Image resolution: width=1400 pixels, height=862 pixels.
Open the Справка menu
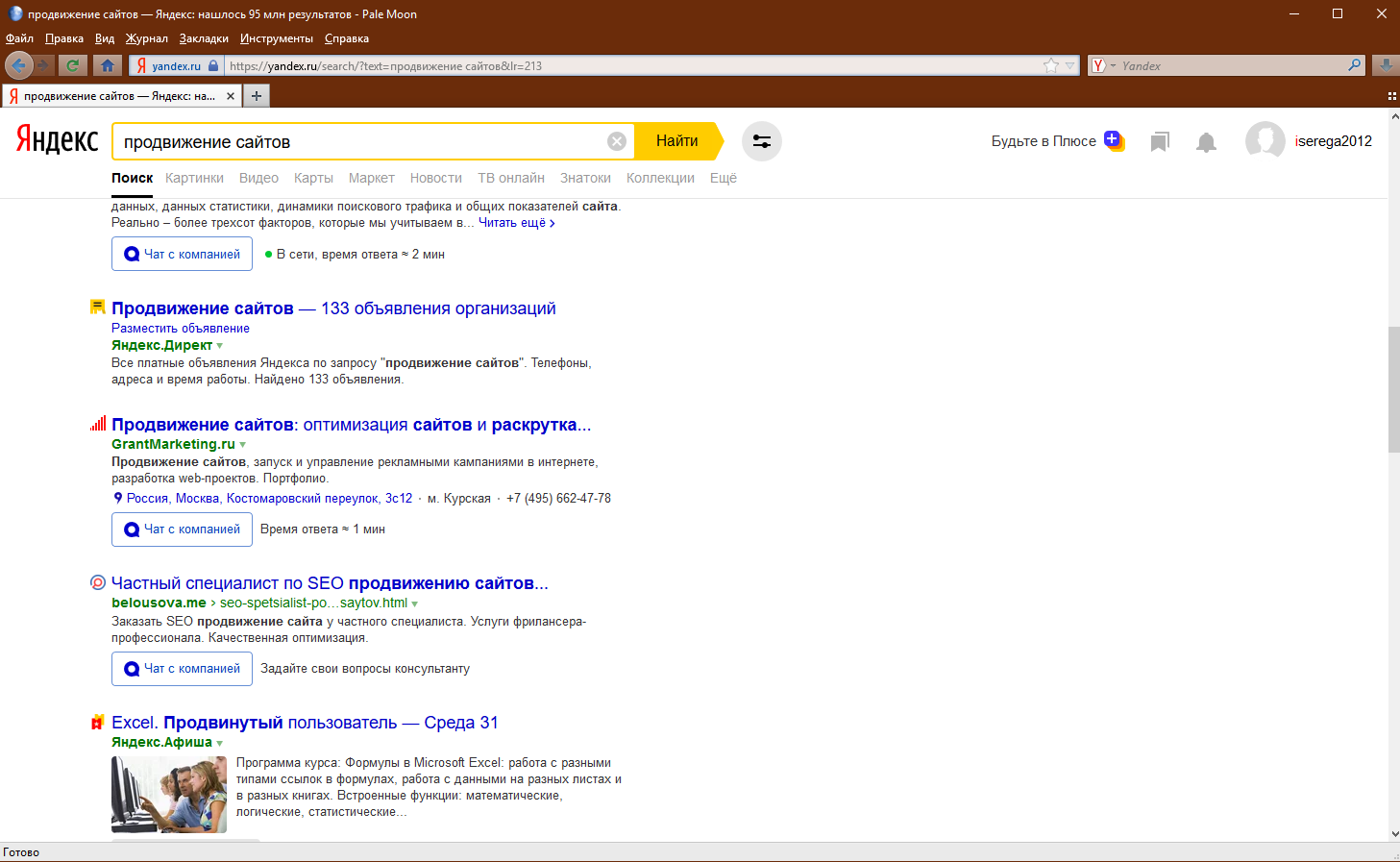(x=347, y=38)
